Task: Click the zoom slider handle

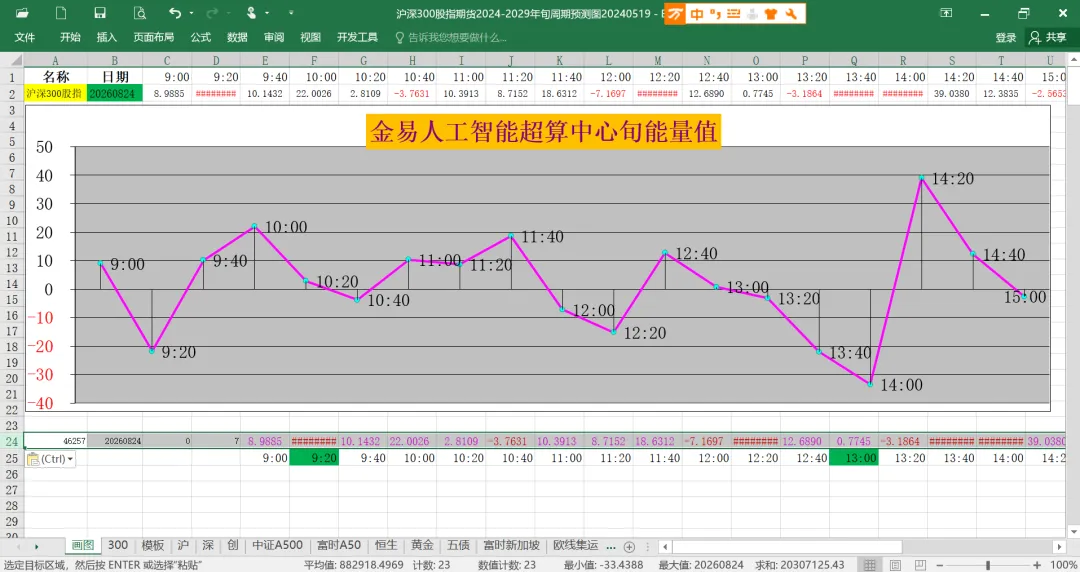Action: 988,565
